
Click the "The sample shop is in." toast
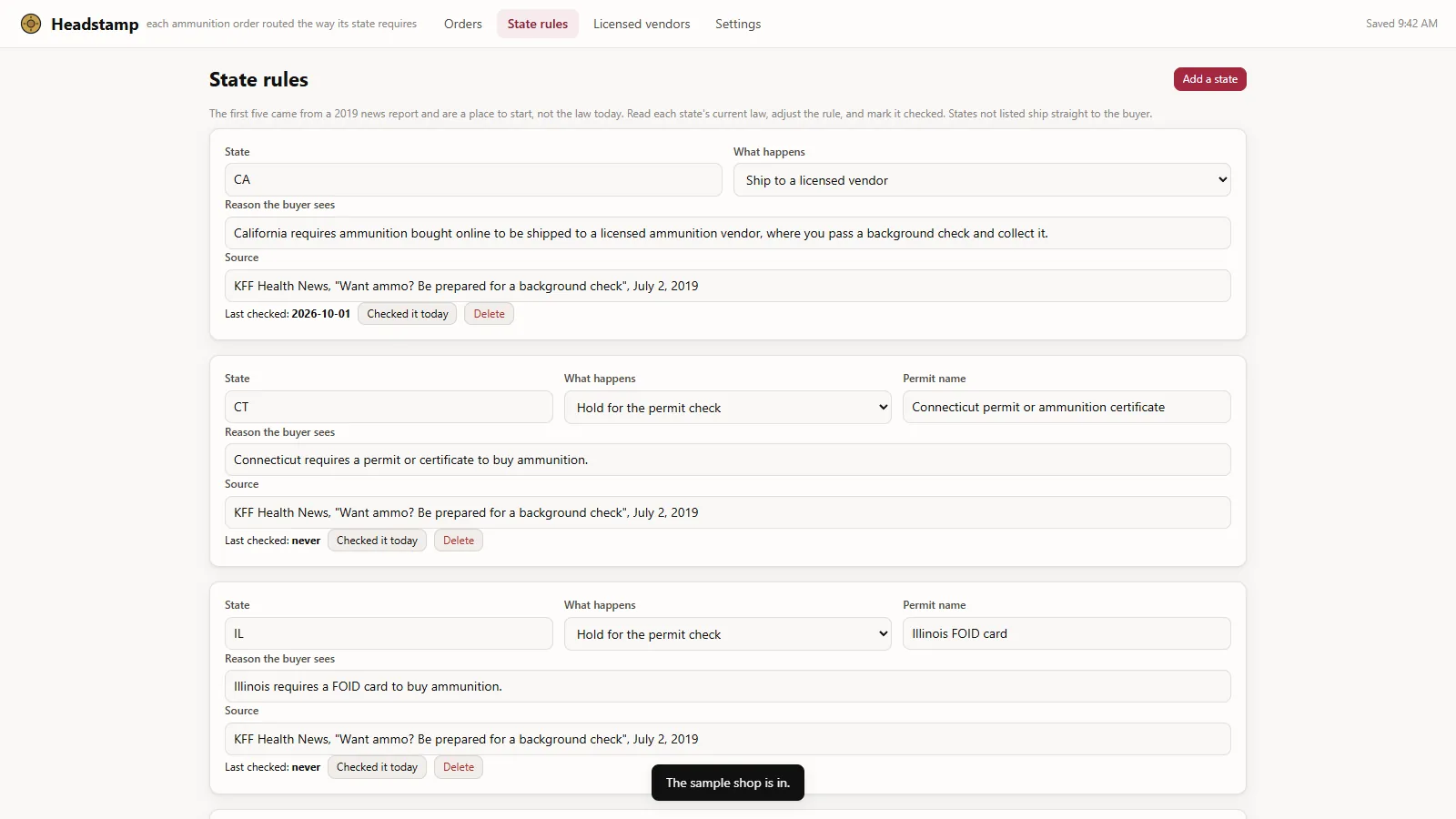728,783
